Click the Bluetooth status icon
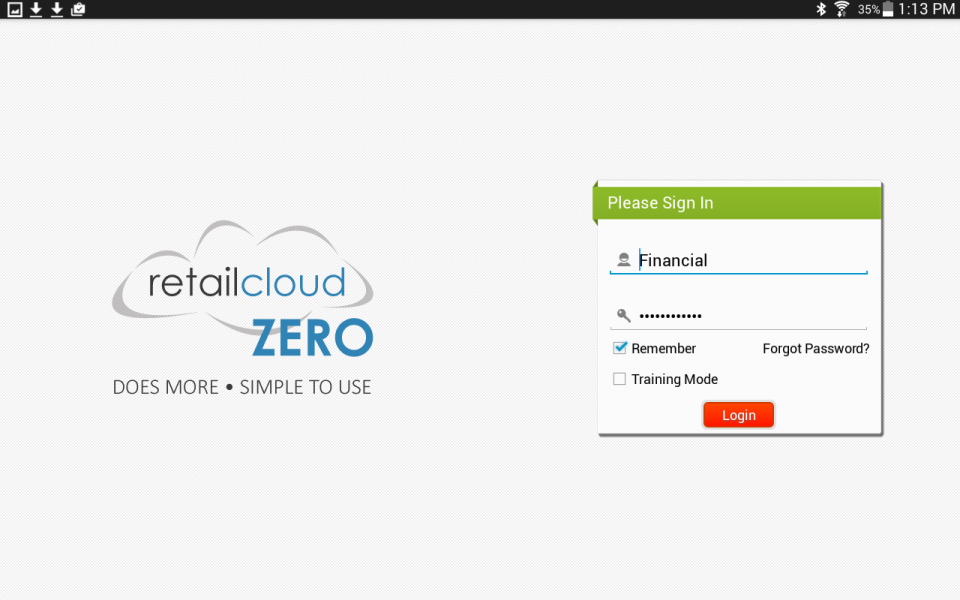 [823, 9]
